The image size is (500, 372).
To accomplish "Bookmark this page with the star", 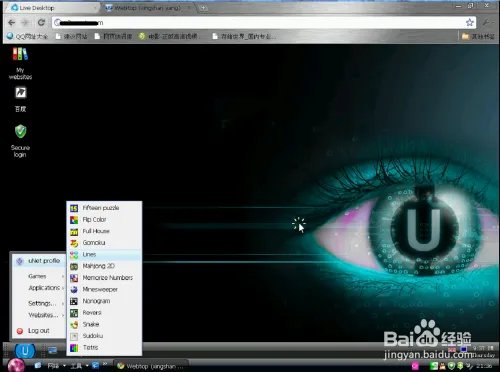I will pyautogui.click(x=470, y=23).
